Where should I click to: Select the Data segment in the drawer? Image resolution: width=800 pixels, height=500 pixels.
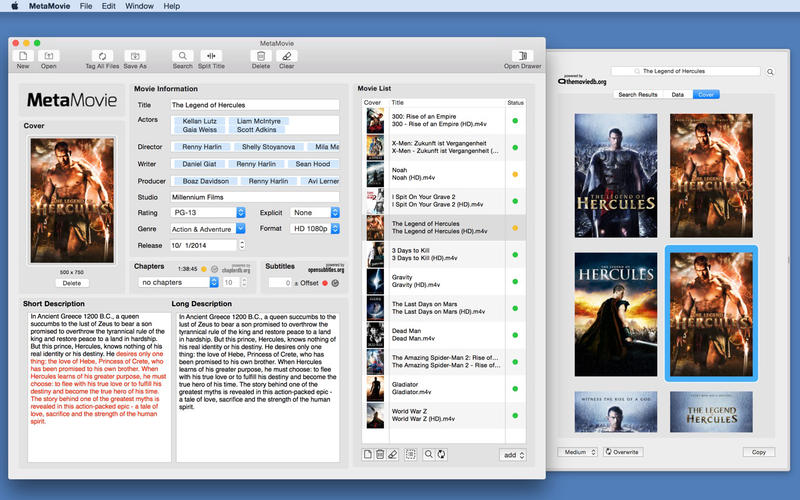(x=677, y=95)
